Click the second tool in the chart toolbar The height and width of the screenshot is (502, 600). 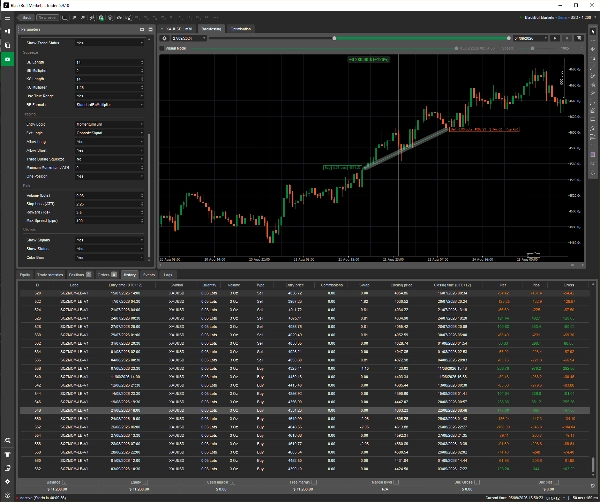pos(593,41)
